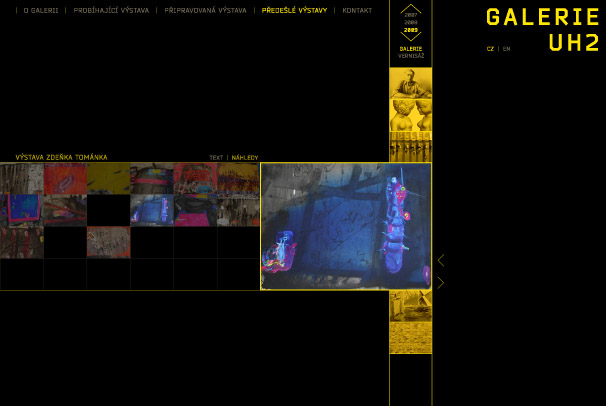Viewport: 606px width, 406px height.
Task: Select Předešlé výstavy menu item
Action: [294, 11]
